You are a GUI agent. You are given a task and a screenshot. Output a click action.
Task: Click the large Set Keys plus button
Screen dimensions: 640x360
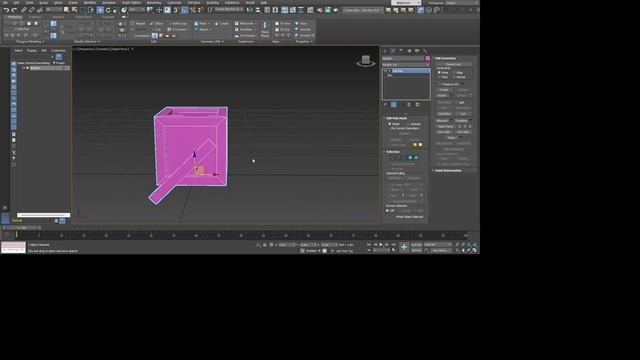tap(404, 247)
